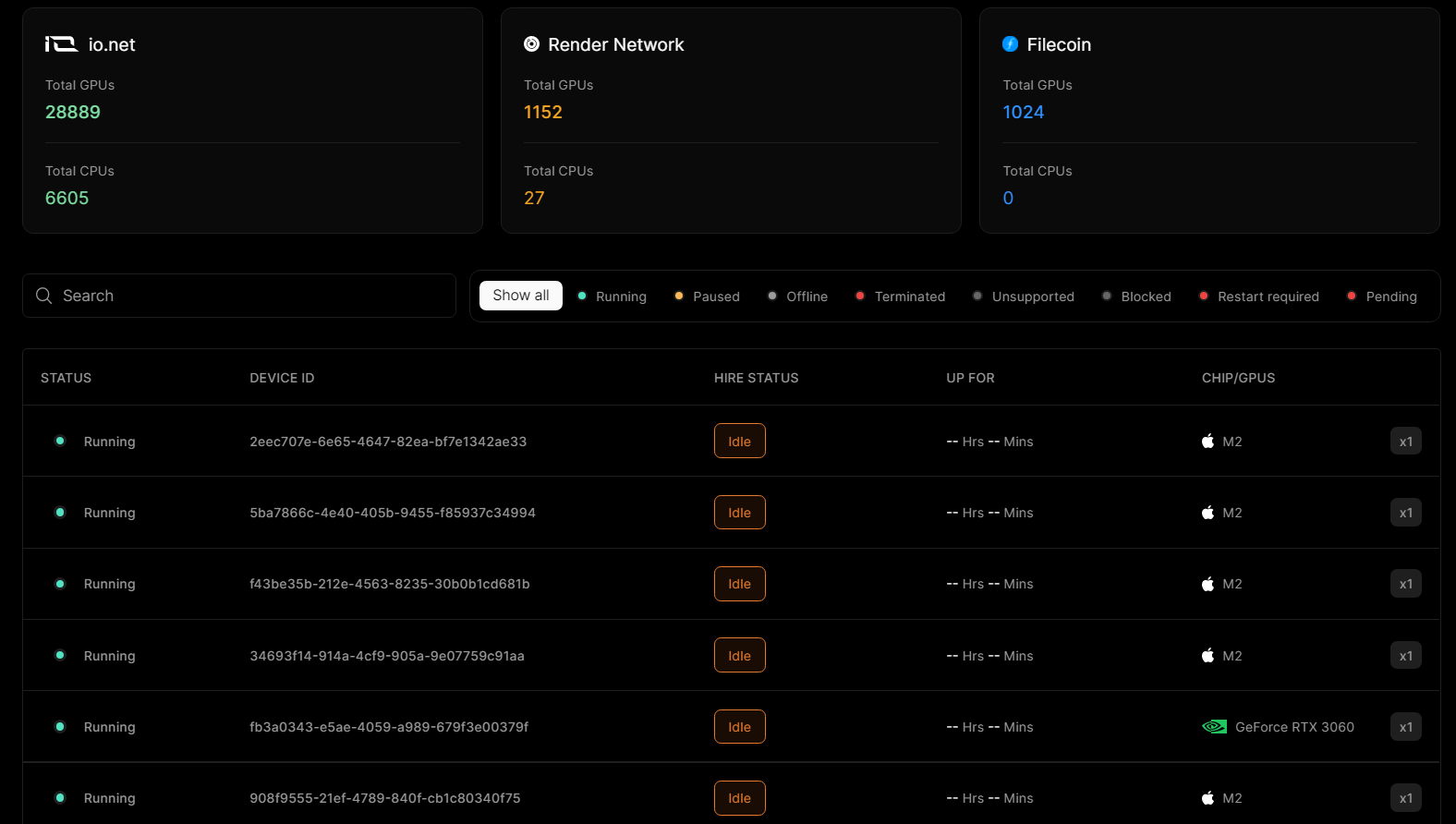Image resolution: width=1456 pixels, height=824 pixels.
Task: Click Idle badge for device 5ba7866c
Action: pos(740,513)
